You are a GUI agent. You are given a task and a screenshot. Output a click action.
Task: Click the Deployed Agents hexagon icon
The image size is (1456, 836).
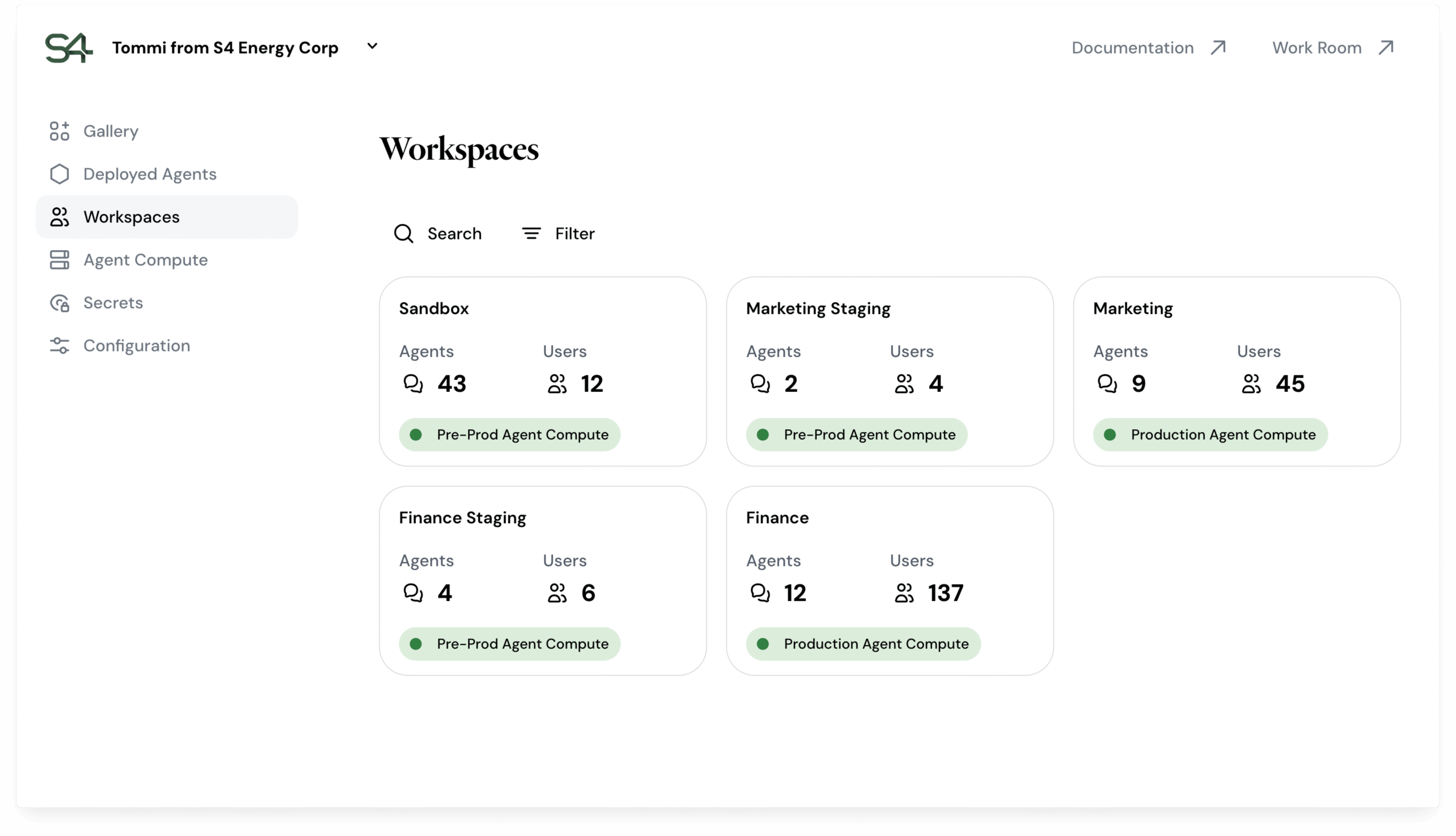[59, 174]
